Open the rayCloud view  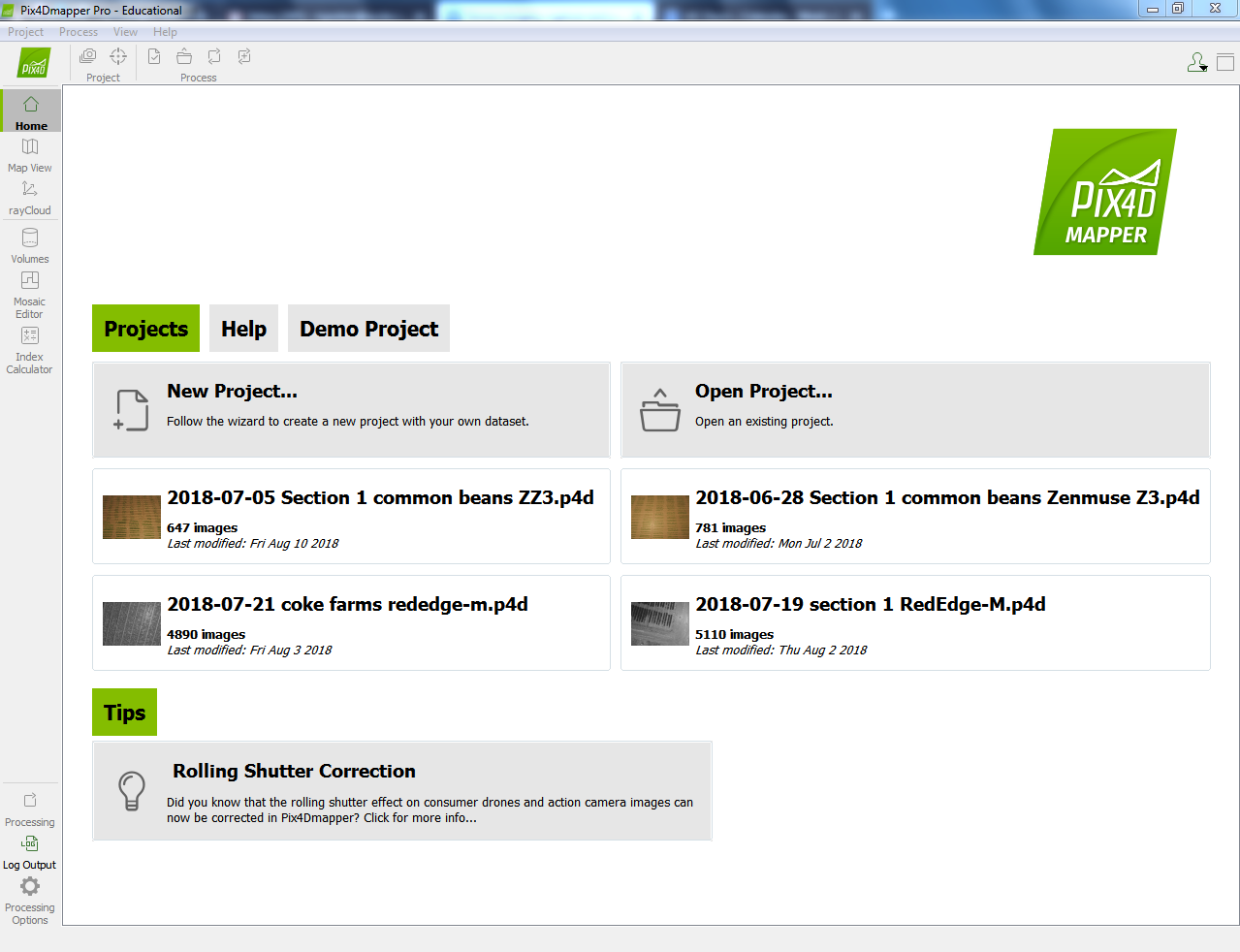click(x=30, y=198)
